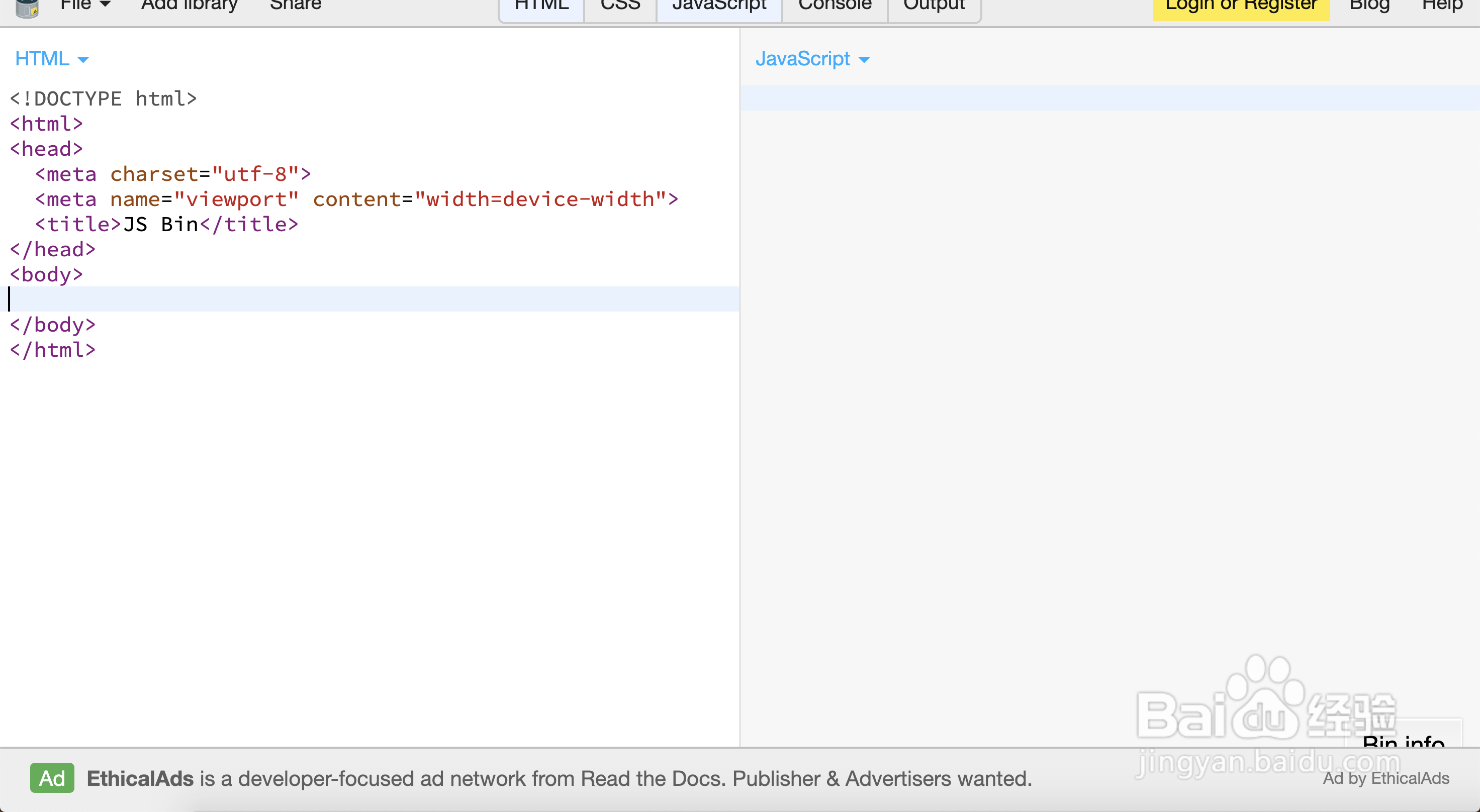
Task: Click the opening <head> tag line
Action: [x=47, y=149]
